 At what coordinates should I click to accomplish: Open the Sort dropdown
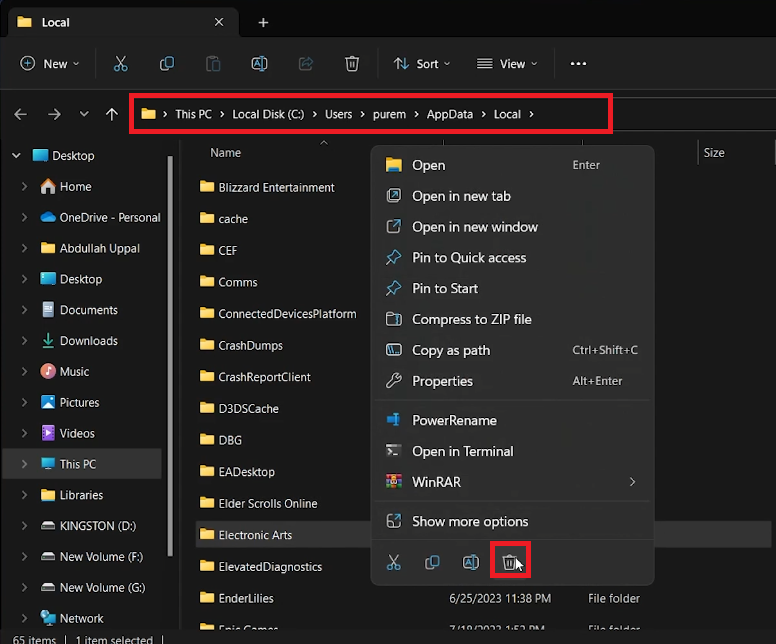pos(421,64)
